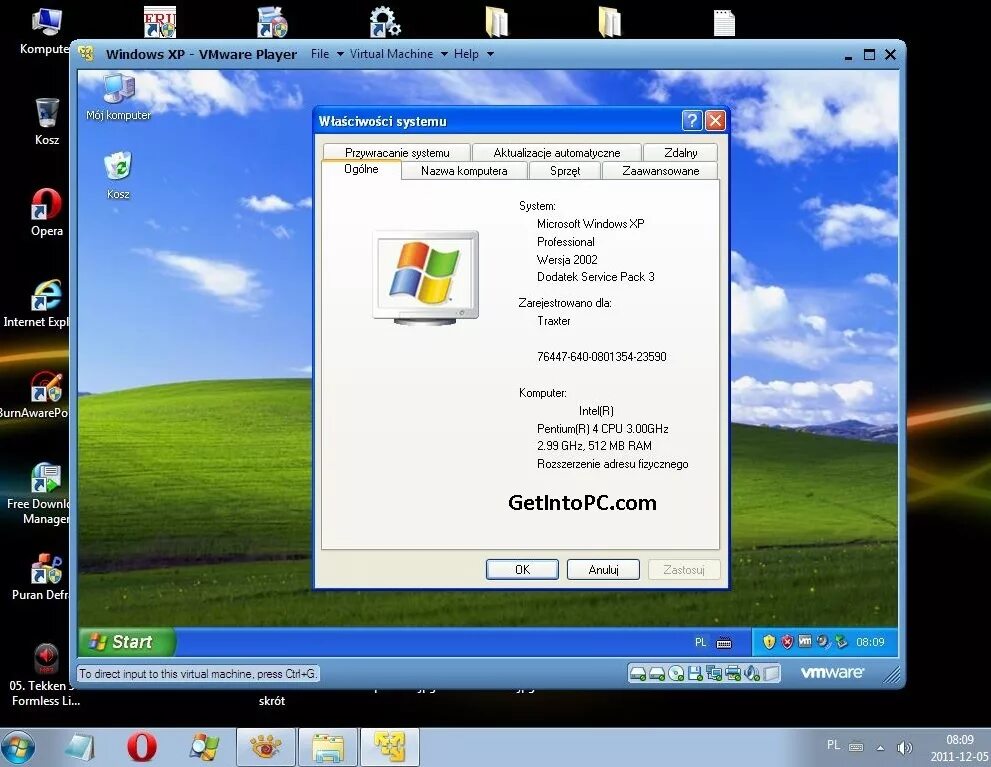Click CD/DVD drive device icon in VMware bar
Screen dimensions: 991x767
click(676, 674)
